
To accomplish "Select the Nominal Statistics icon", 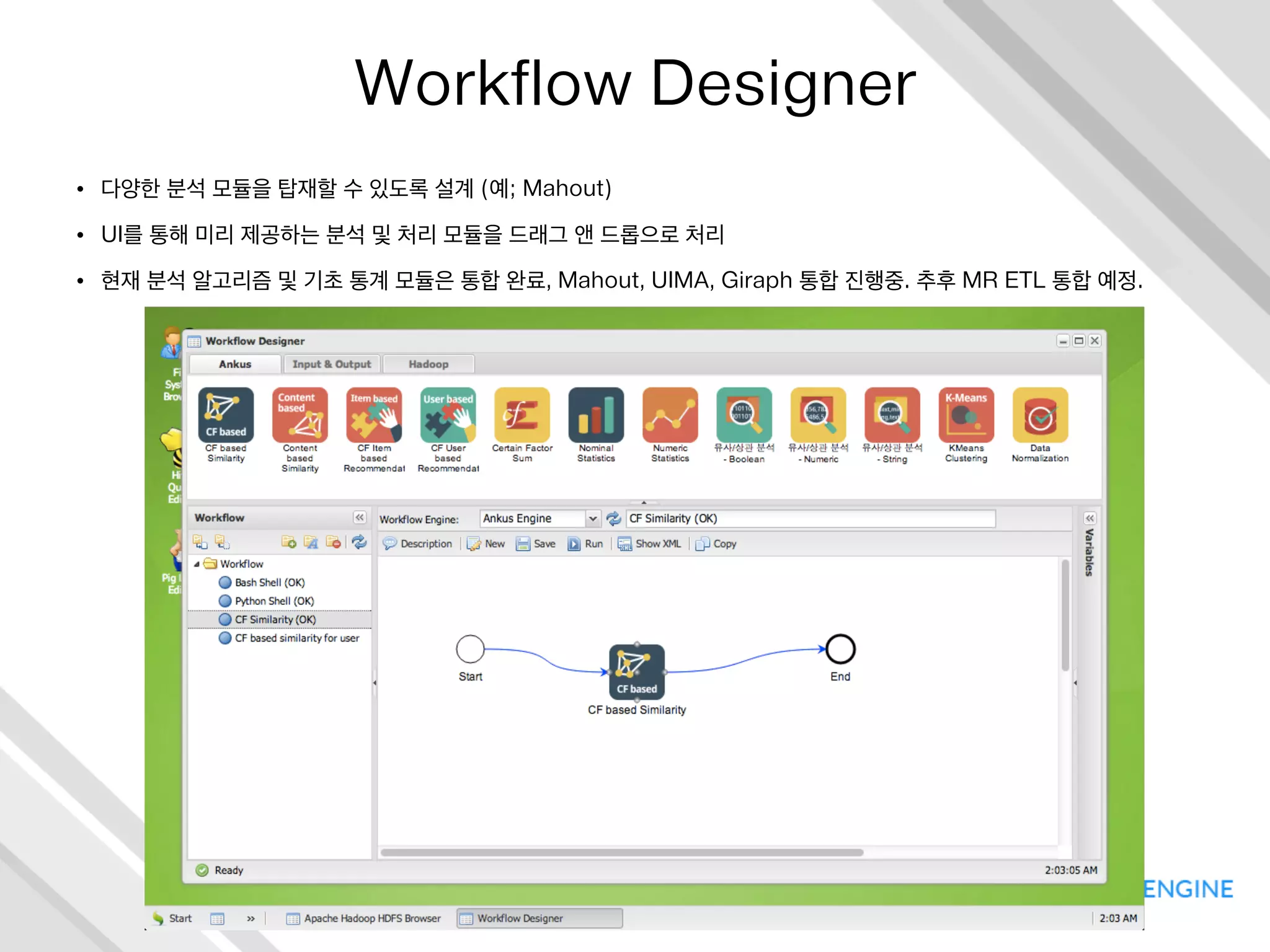I will coord(596,415).
